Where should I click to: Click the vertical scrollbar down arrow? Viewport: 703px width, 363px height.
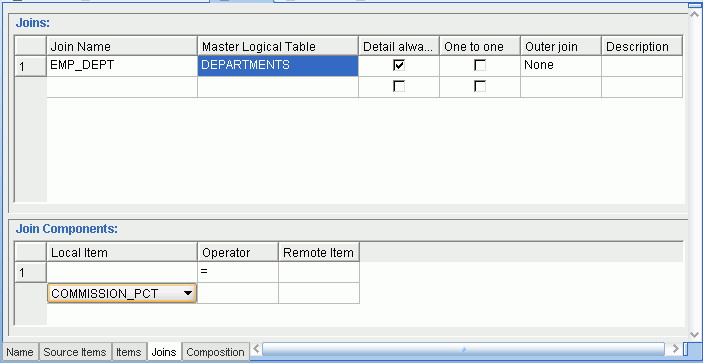694,335
